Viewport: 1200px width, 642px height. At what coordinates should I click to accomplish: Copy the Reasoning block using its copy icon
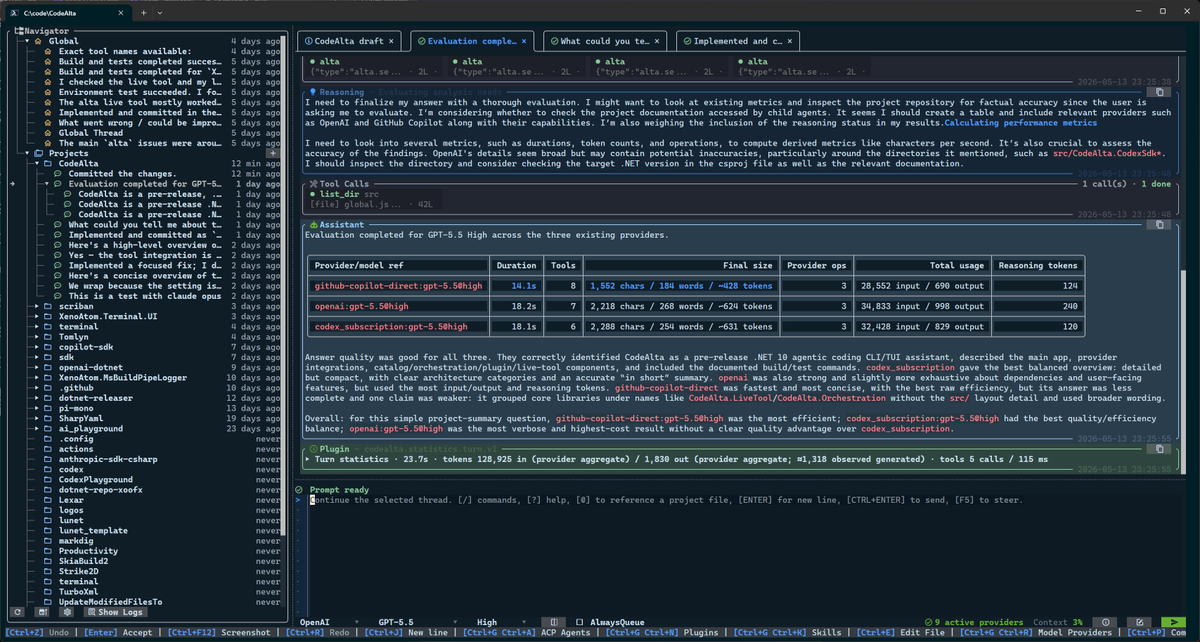tap(1158, 91)
